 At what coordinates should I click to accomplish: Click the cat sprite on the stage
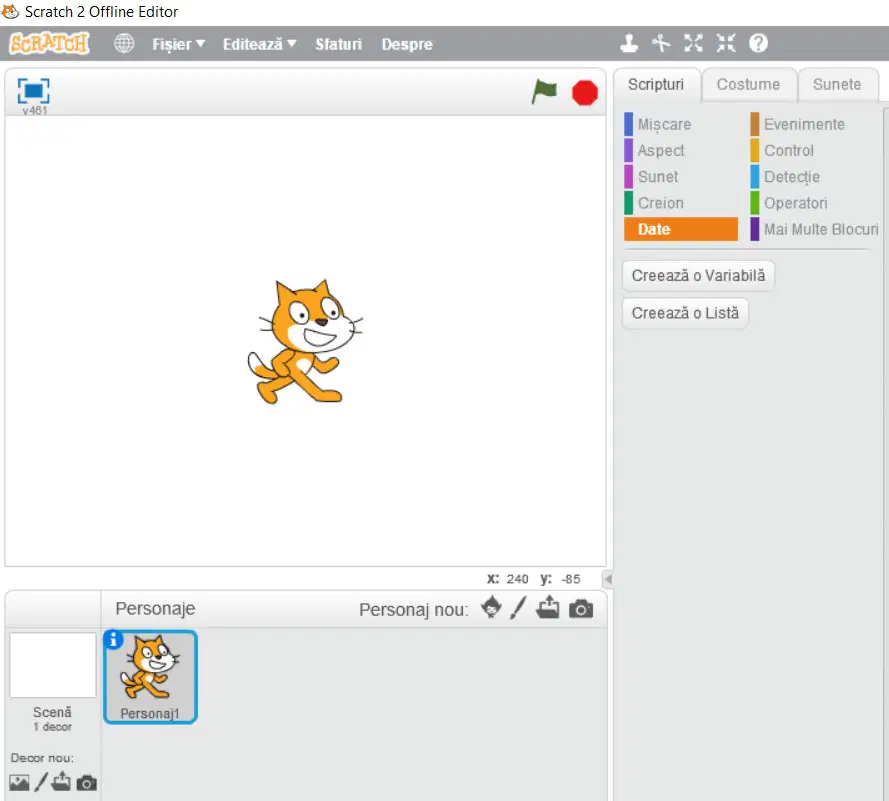pyautogui.click(x=304, y=341)
